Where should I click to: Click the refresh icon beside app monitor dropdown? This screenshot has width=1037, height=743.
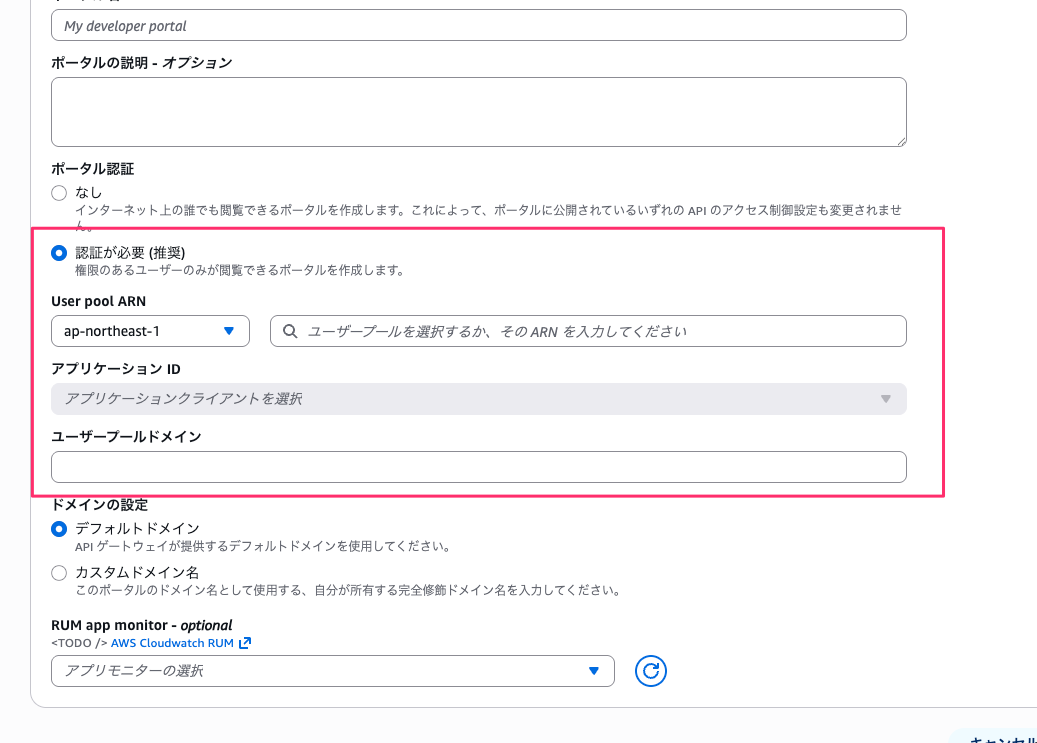pos(651,671)
